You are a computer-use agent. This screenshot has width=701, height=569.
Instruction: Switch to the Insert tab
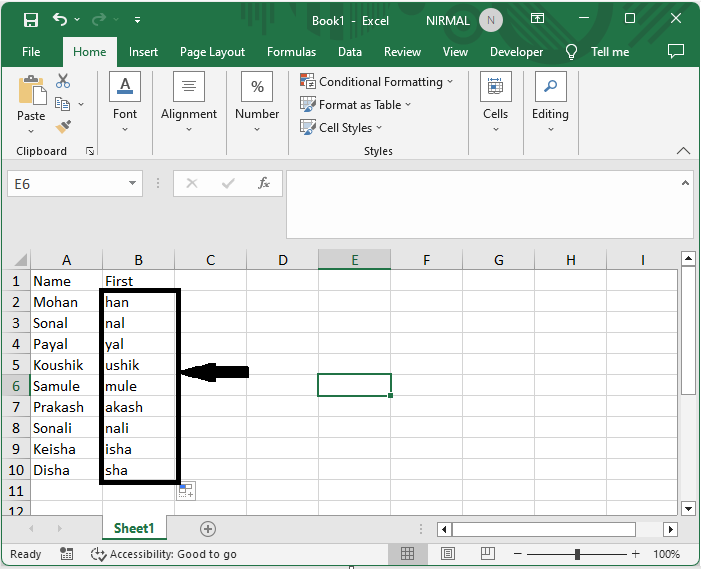(x=143, y=52)
